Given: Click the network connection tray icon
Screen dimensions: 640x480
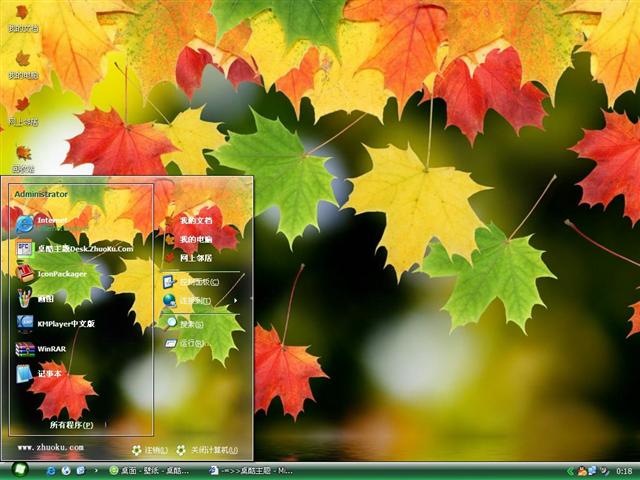Looking at the screenshot, I should (592, 471).
